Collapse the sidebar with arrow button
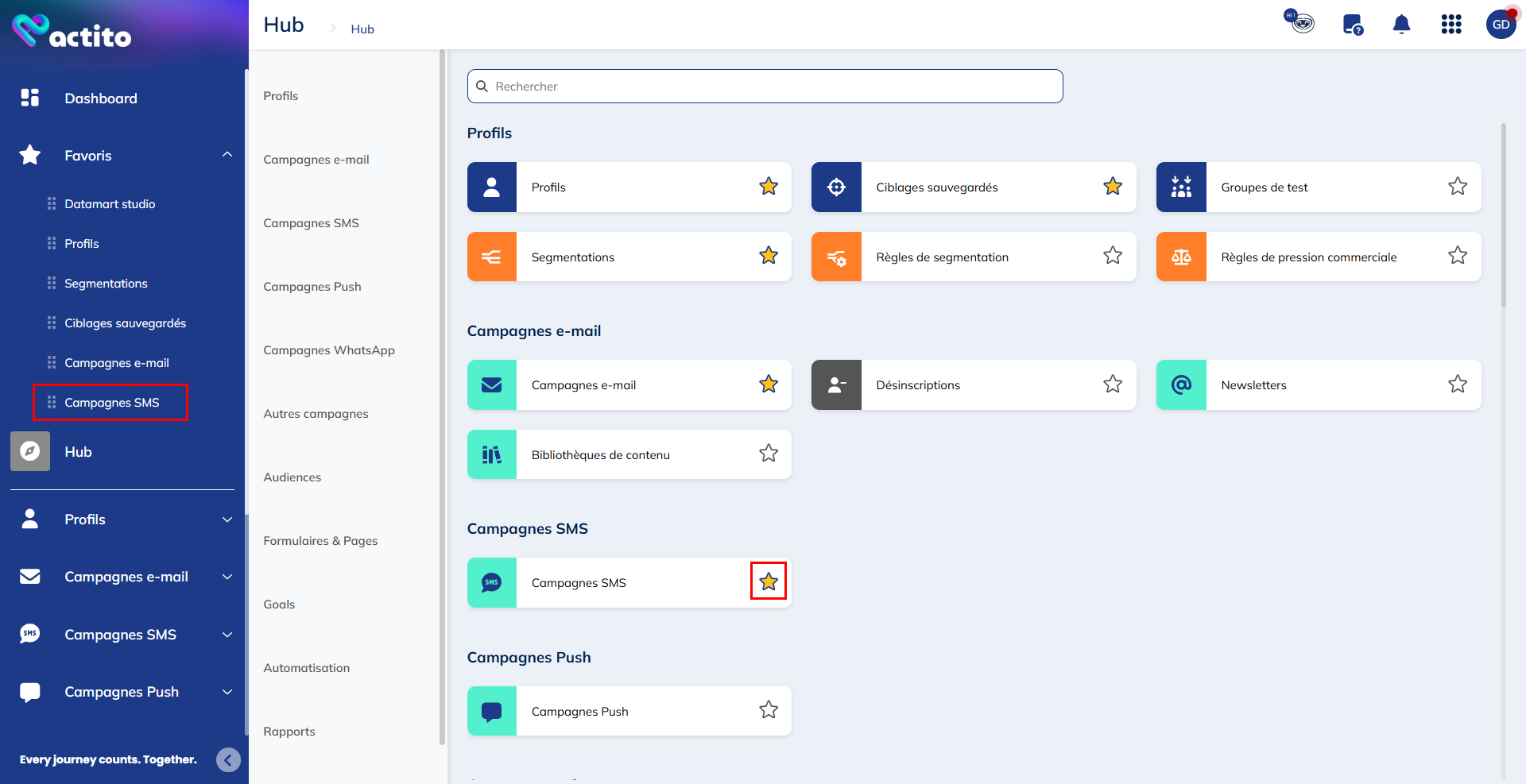Image resolution: width=1526 pixels, height=784 pixels. tap(228, 760)
